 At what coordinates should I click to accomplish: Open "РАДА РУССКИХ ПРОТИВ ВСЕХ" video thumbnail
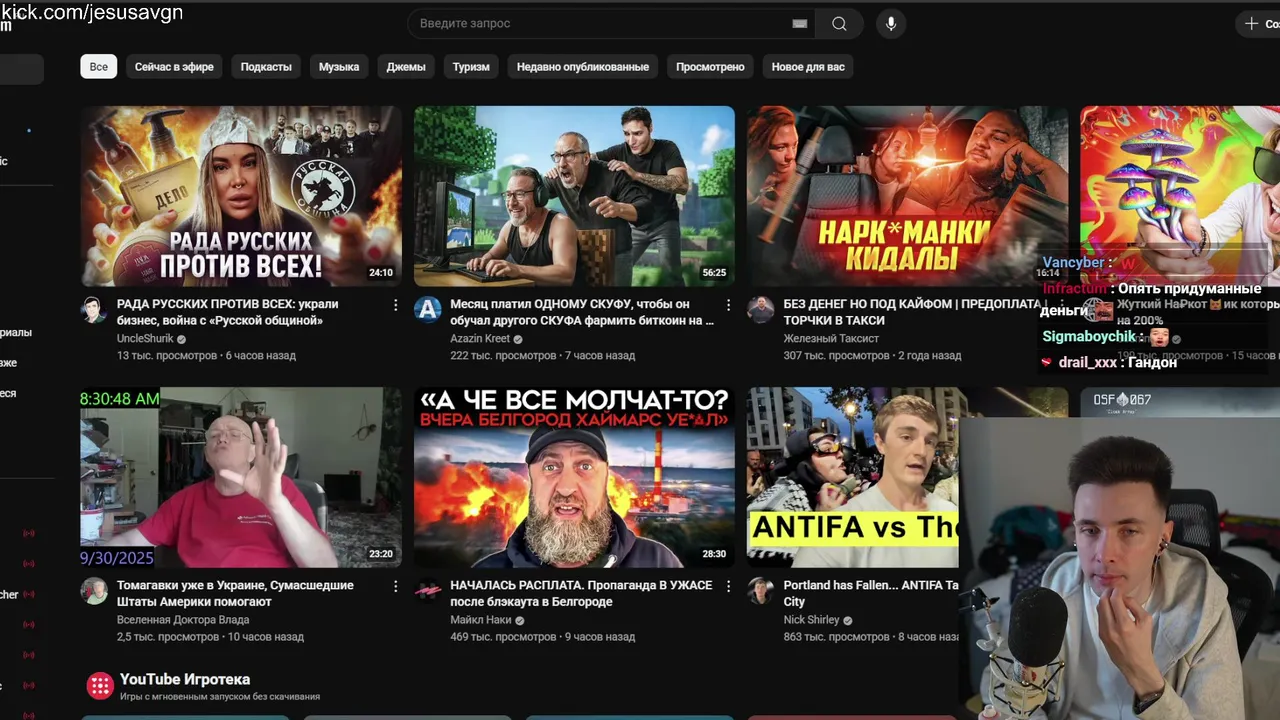click(241, 196)
